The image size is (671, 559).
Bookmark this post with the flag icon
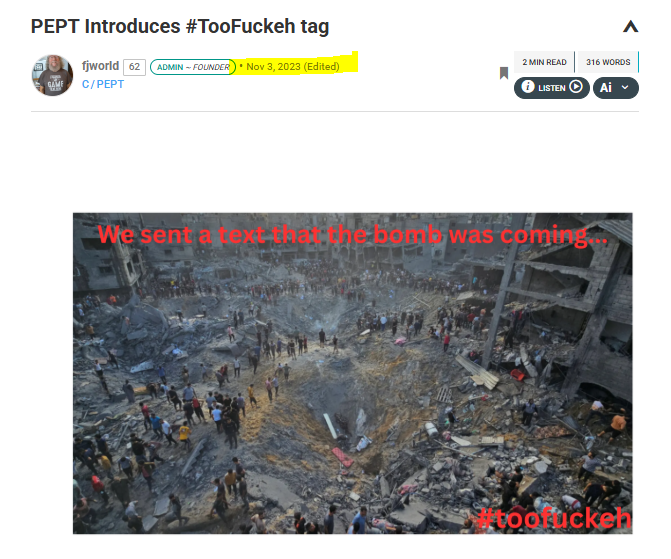tap(504, 73)
